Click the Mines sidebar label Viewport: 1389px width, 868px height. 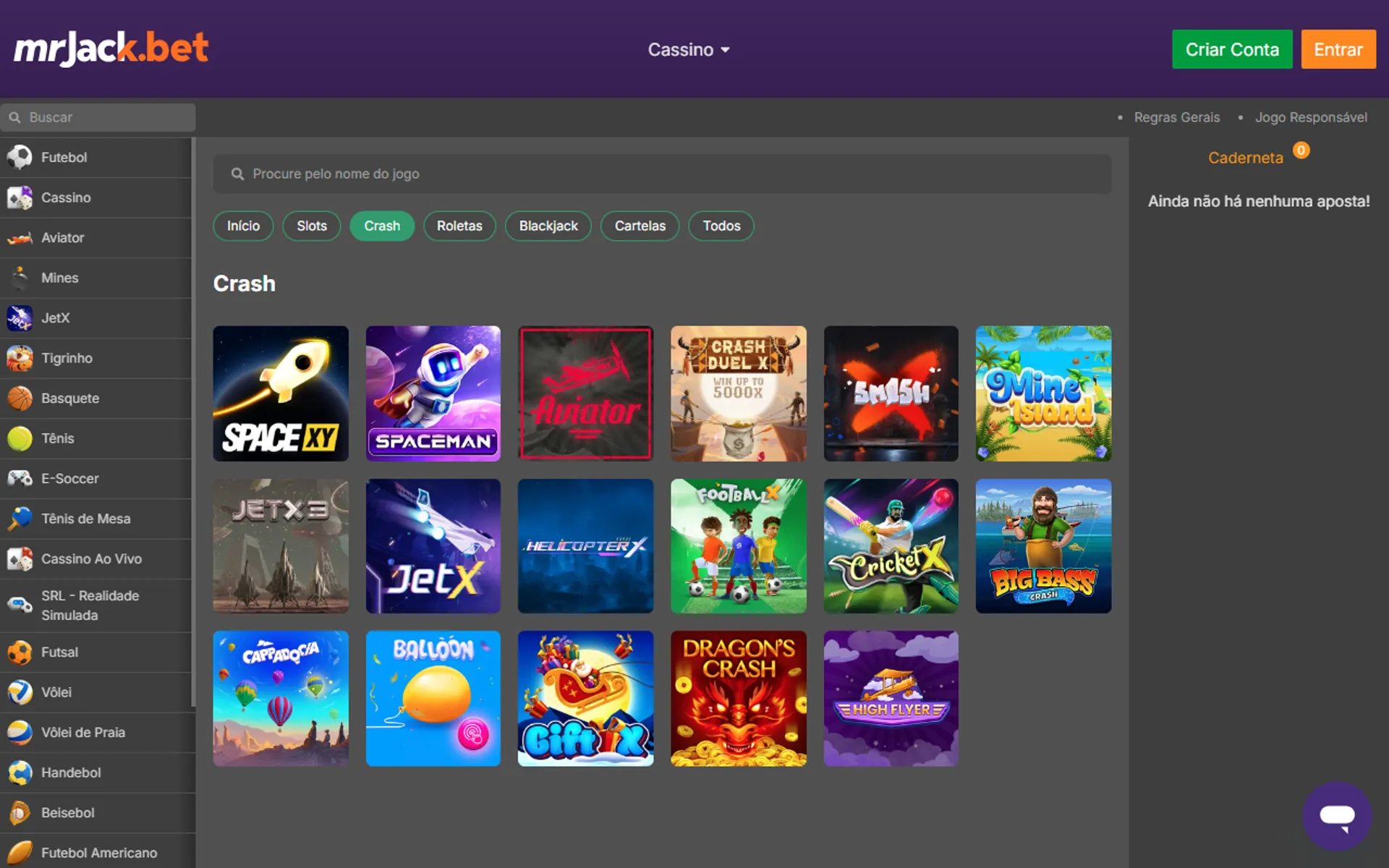click(x=59, y=278)
